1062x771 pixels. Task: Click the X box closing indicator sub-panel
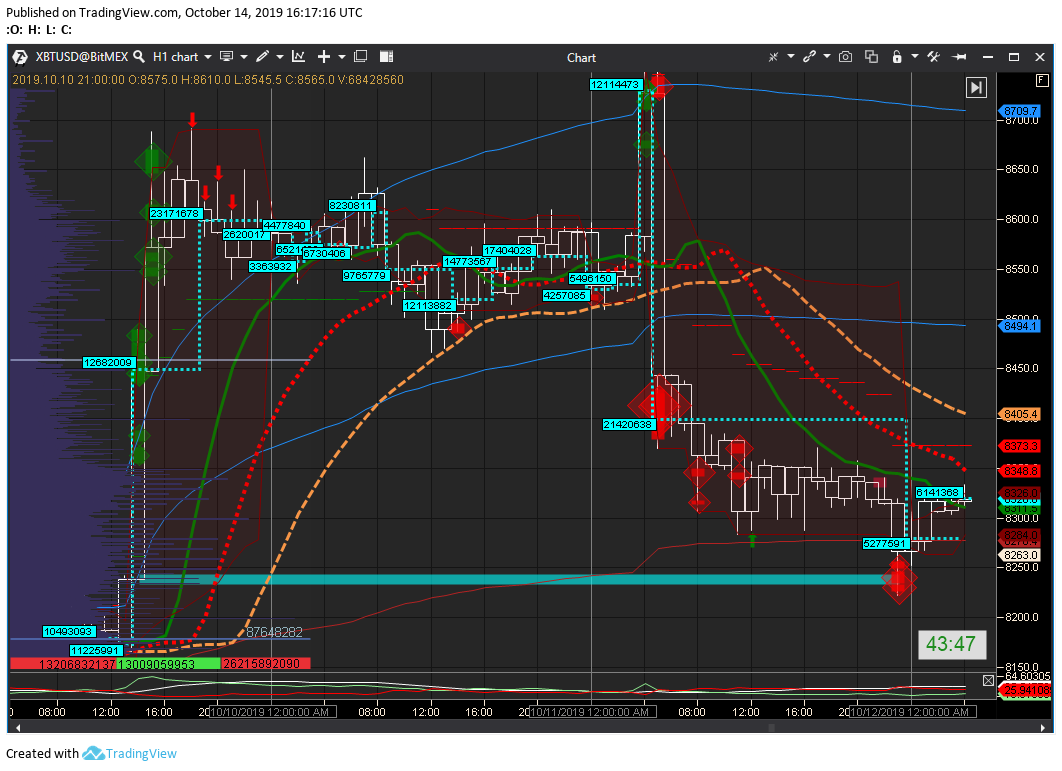click(988, 680)
